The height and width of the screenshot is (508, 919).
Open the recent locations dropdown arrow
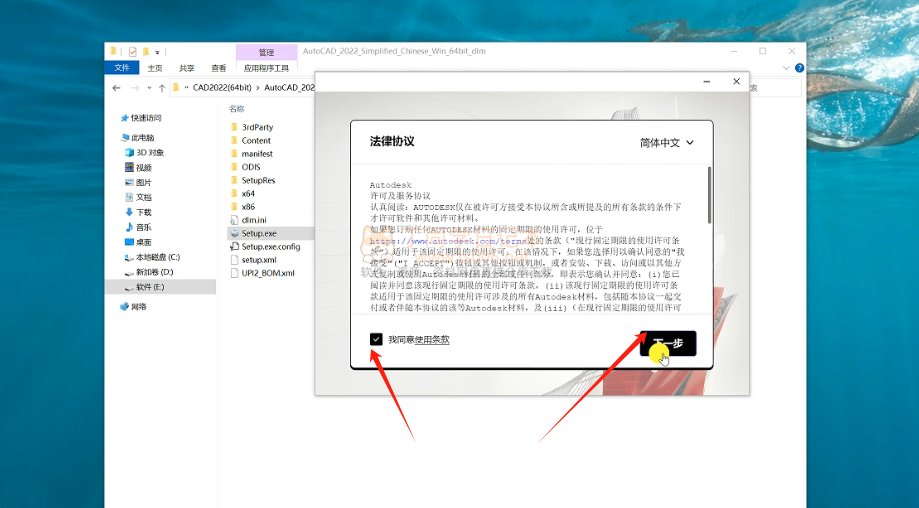[x=149, y=88]
